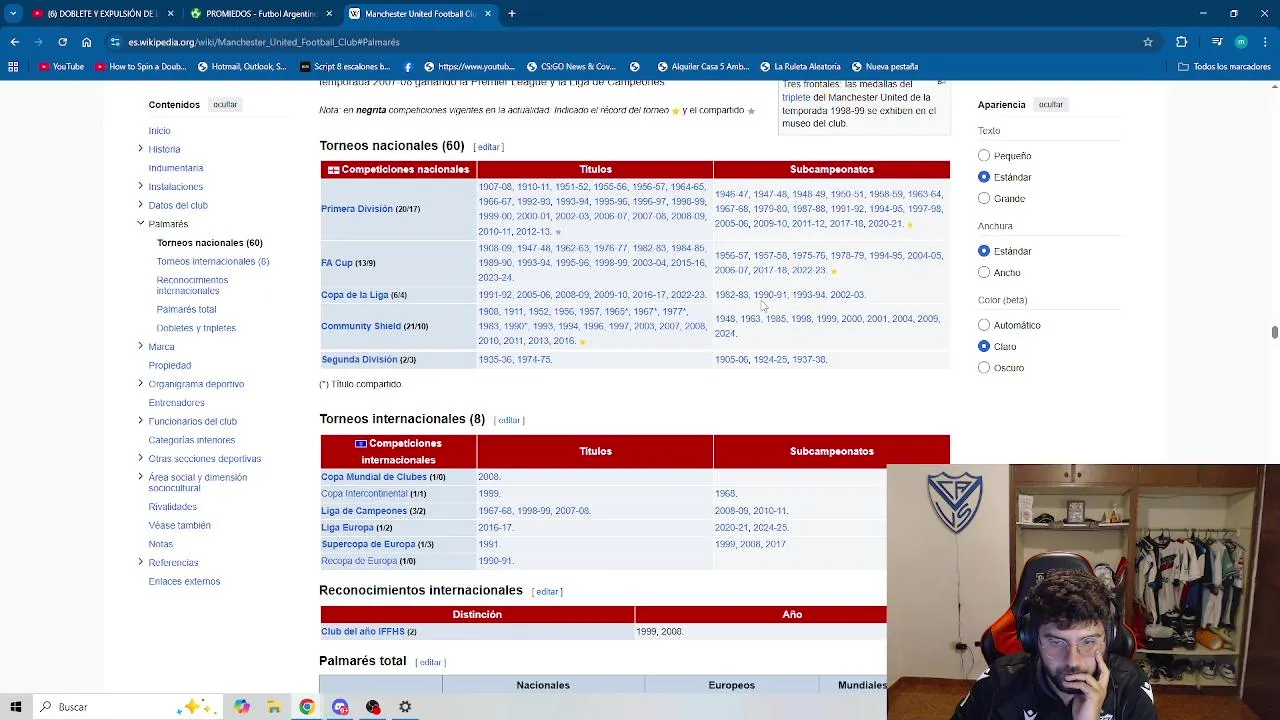
Task: Open the triplete link in image caption
Action: tap(796, 97)
